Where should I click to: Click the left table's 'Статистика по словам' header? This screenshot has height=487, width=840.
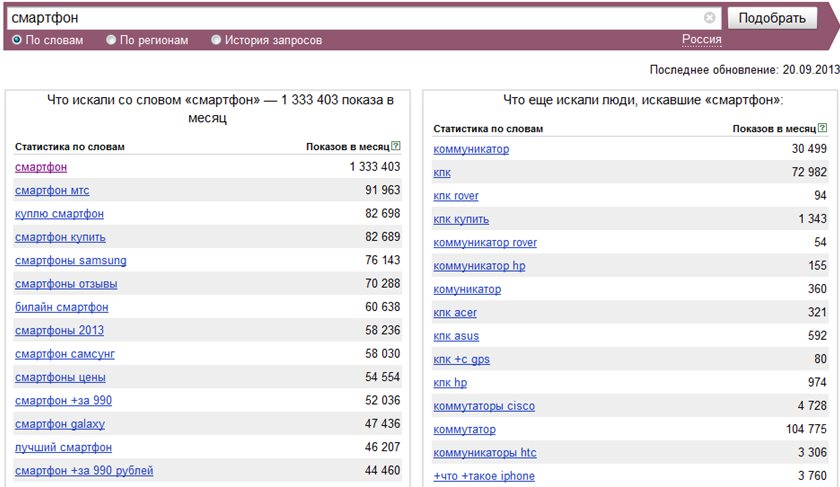(x=70, y=146)
